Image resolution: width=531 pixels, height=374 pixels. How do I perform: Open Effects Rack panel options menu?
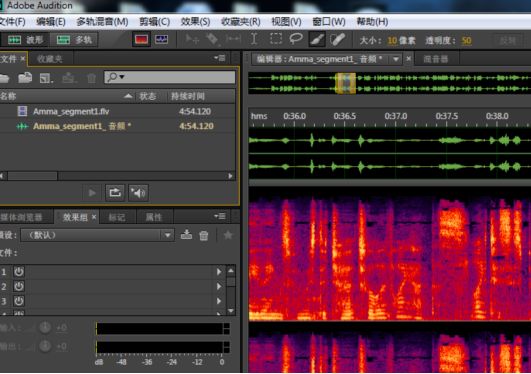pos(219,216)
